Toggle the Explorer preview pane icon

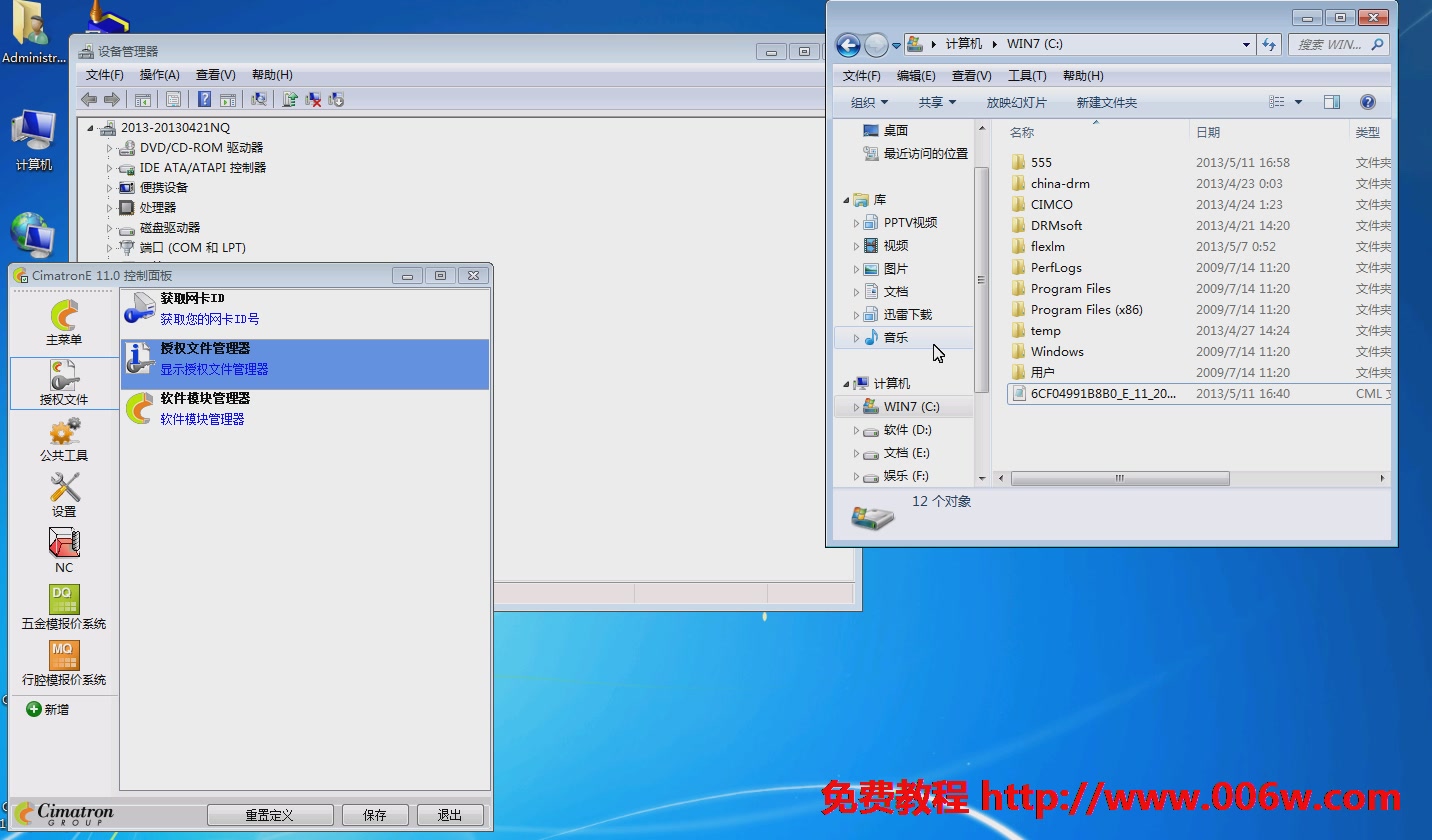coord(1331,102)
